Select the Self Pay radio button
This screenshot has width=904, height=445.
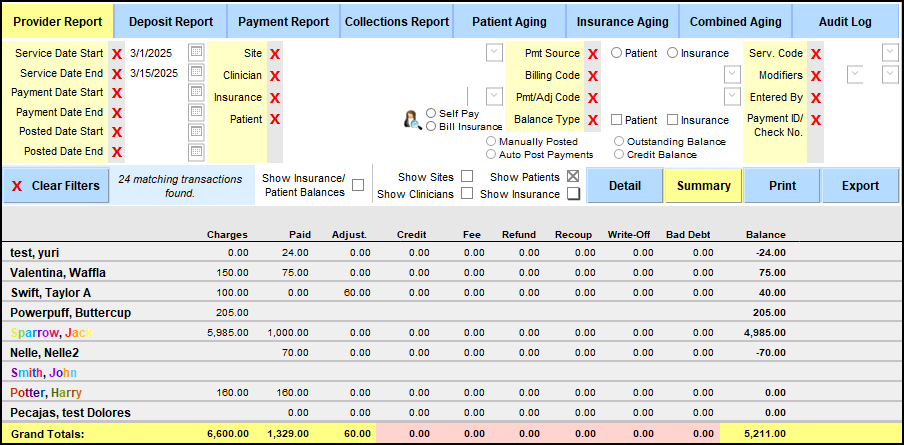(431, 113)
